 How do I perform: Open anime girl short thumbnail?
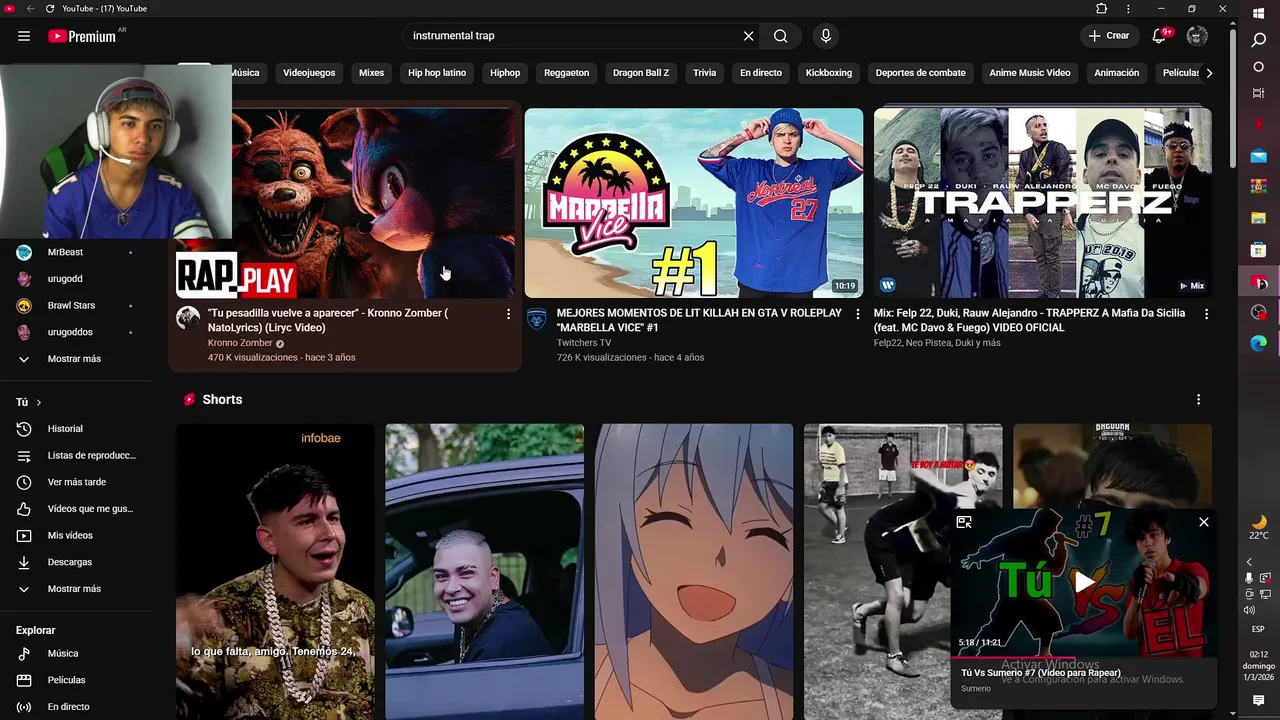(x=694, y=572)
